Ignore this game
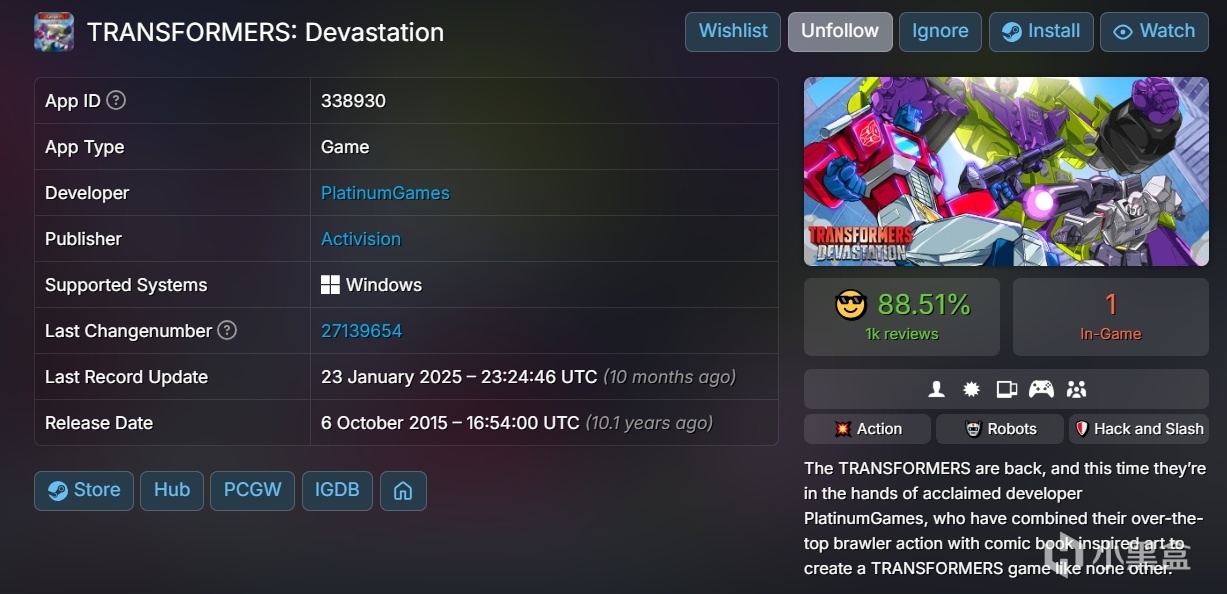 (x=940, y=32)
